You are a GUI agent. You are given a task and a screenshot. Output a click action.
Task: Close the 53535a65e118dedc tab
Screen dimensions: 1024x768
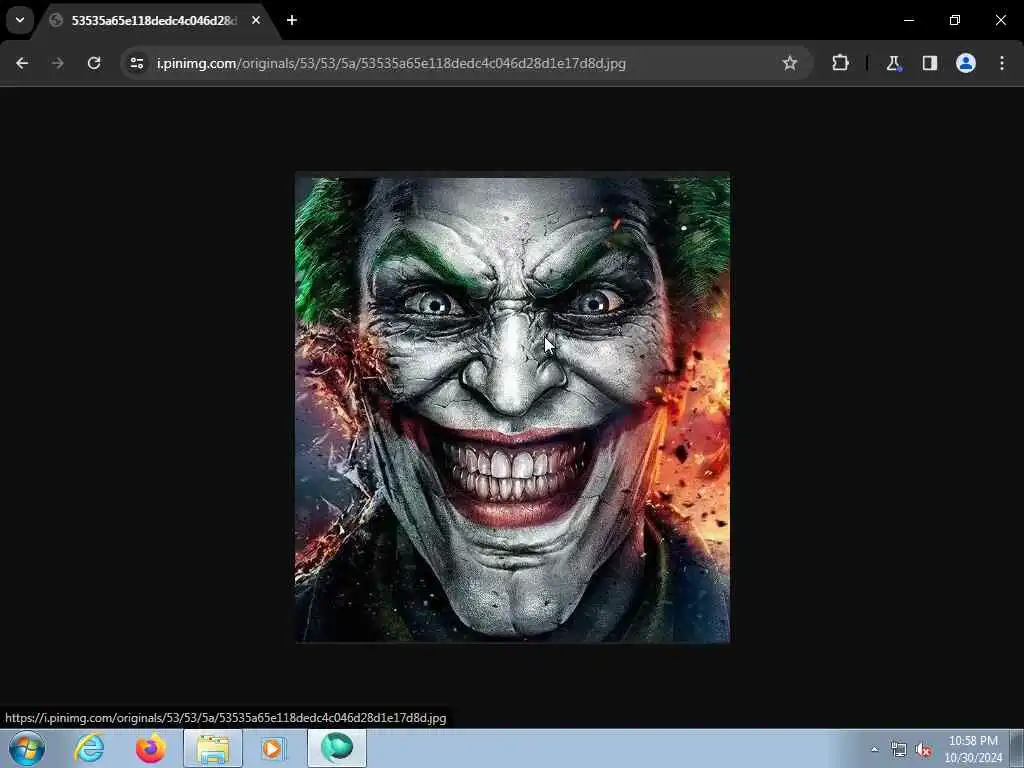[256, 20]
